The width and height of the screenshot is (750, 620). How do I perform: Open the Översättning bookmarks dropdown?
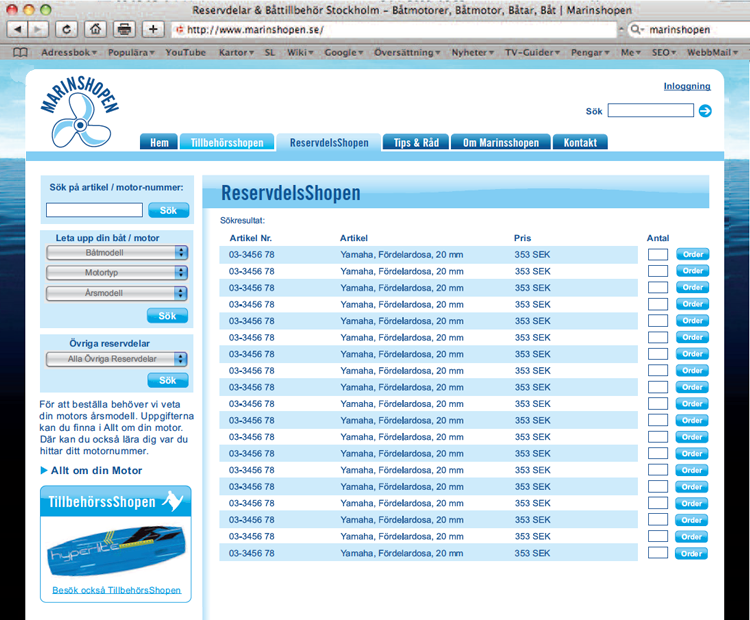click(407, 52)
